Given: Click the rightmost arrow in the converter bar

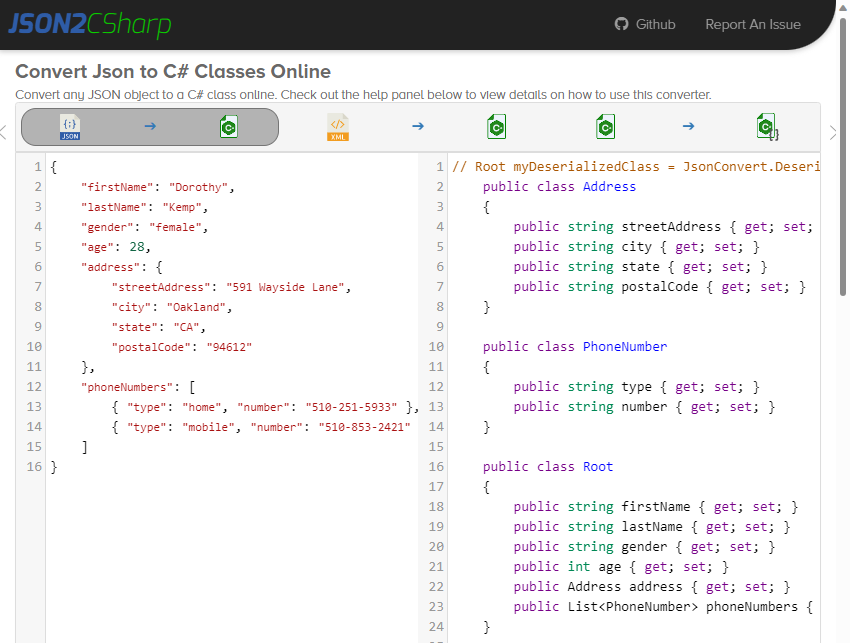Looking at the screenshot, I should [x=688, y=127].
